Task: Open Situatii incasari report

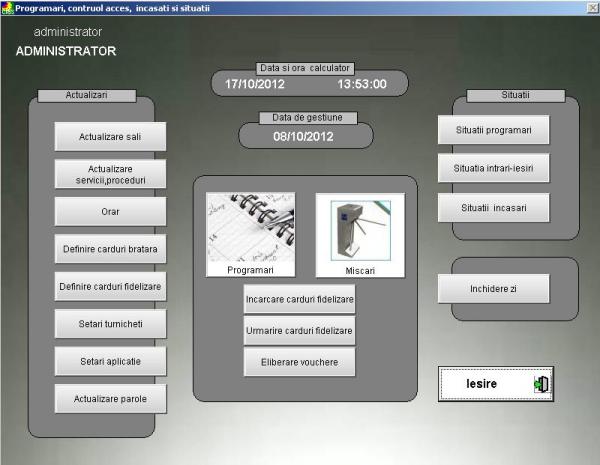Action: [x=493, y=207]
